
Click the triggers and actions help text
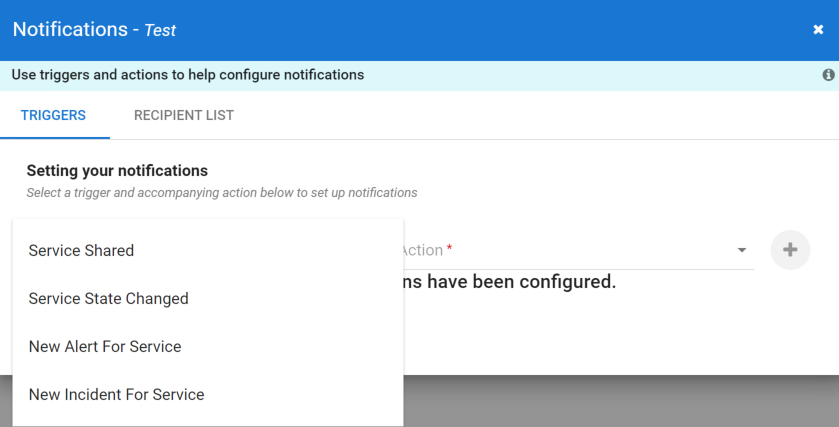coord(188,75)
